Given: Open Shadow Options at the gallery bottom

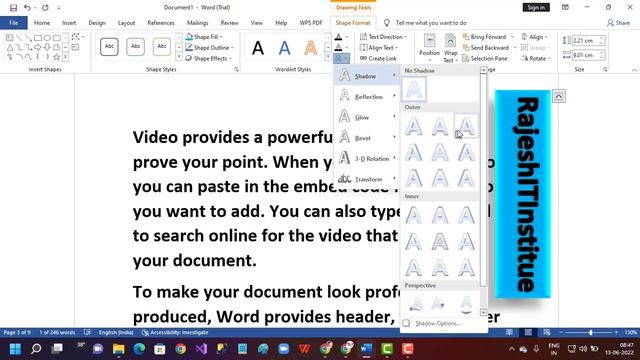Looking at the screenshot, I should coord(438,323).
